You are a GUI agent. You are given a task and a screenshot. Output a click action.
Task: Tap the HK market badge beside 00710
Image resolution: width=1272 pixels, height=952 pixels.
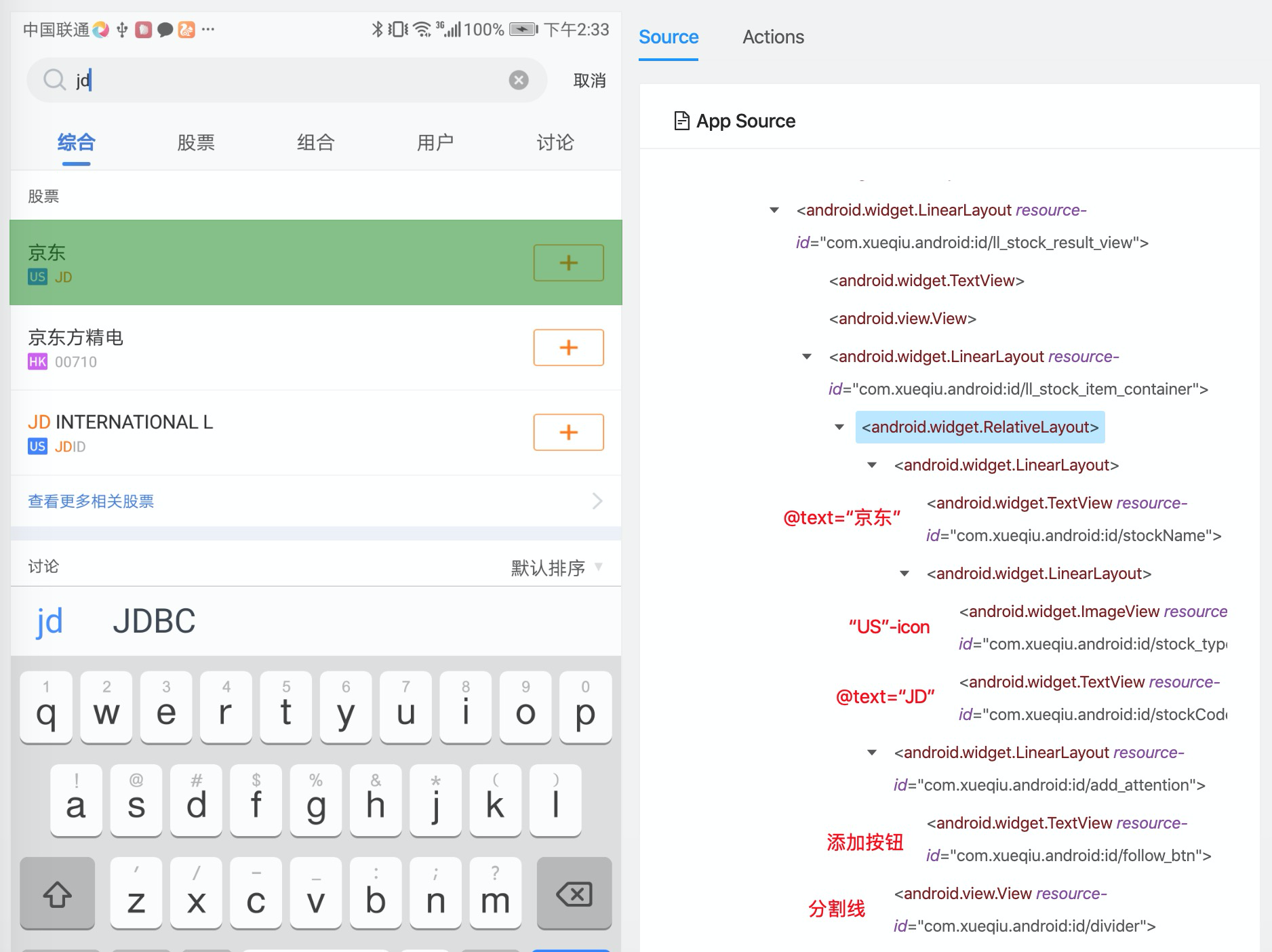[x=37, y=361]
